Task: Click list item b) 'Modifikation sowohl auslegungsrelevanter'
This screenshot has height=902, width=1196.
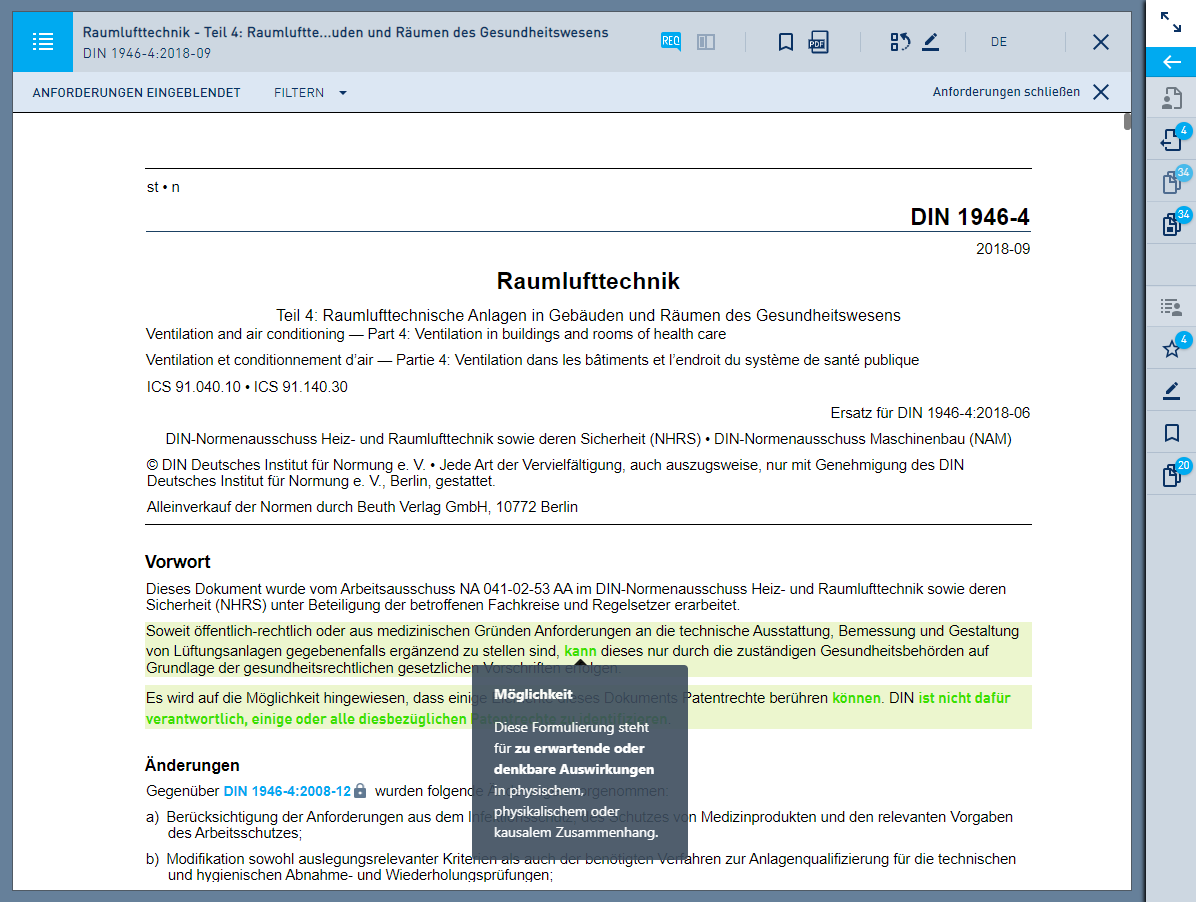Action: (x=581, y=867)
